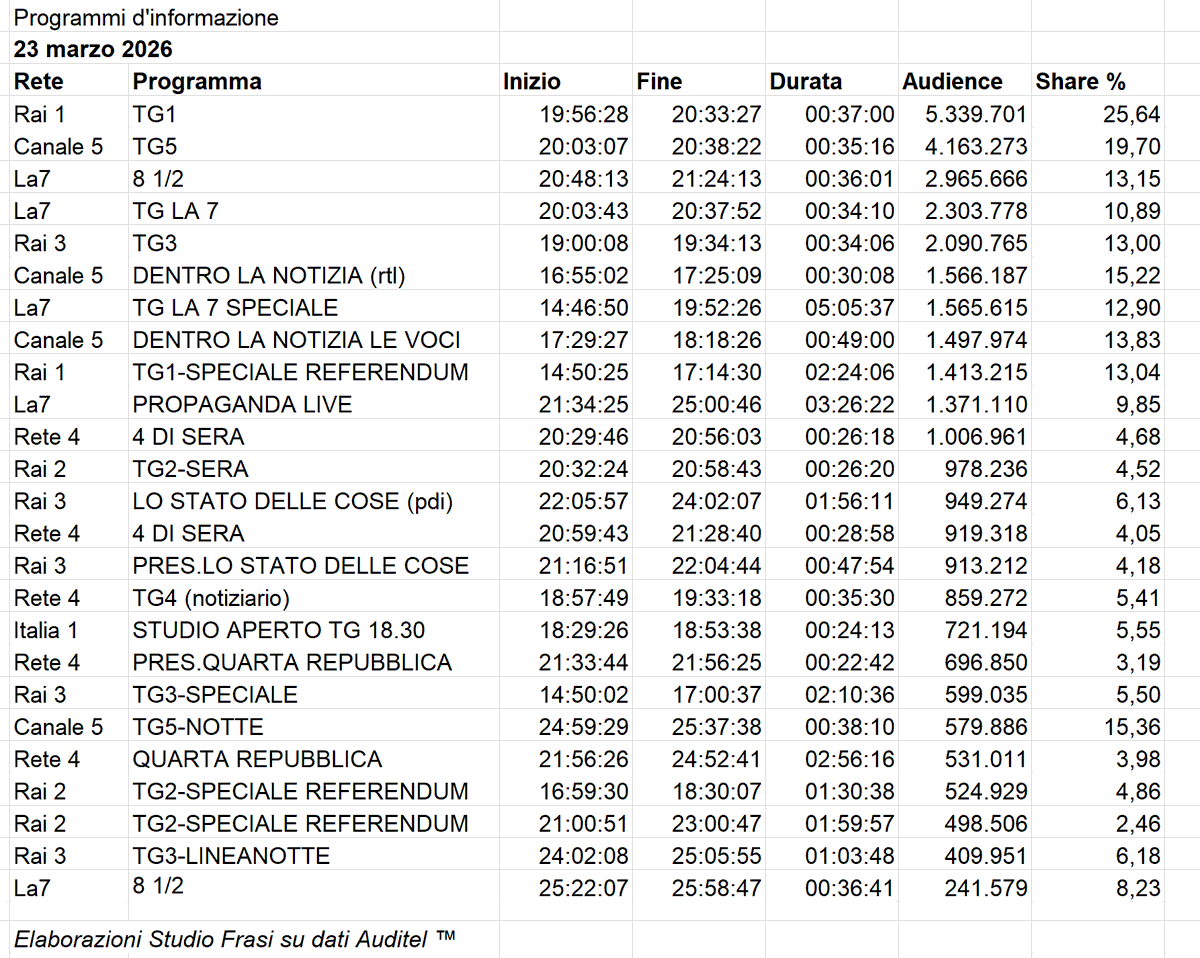Click the audience value 1.006.961
1200x958 pixels.
click(976, 436)
